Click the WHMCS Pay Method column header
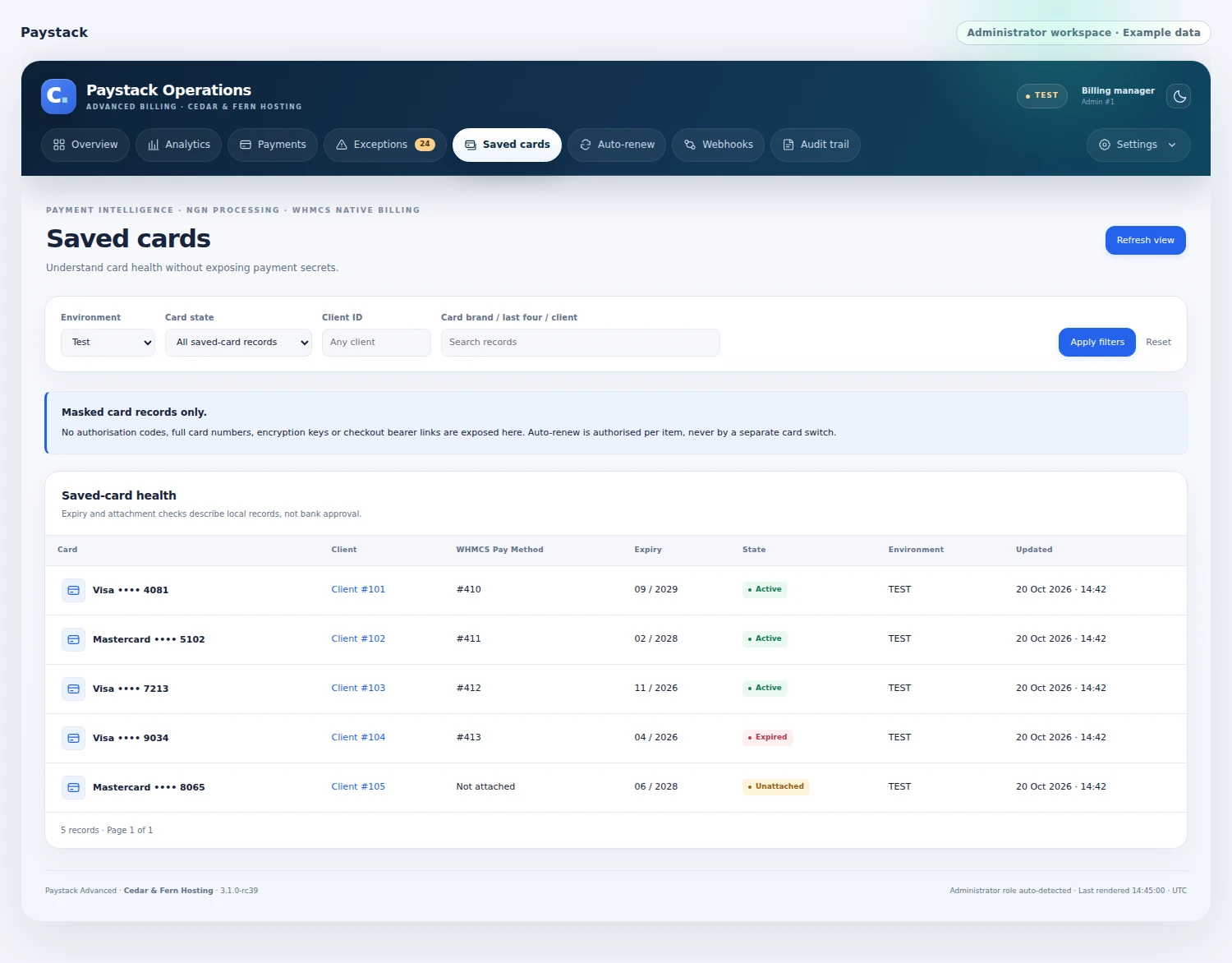This screenshot has height=963, width=1232. (x=499, y=550)
